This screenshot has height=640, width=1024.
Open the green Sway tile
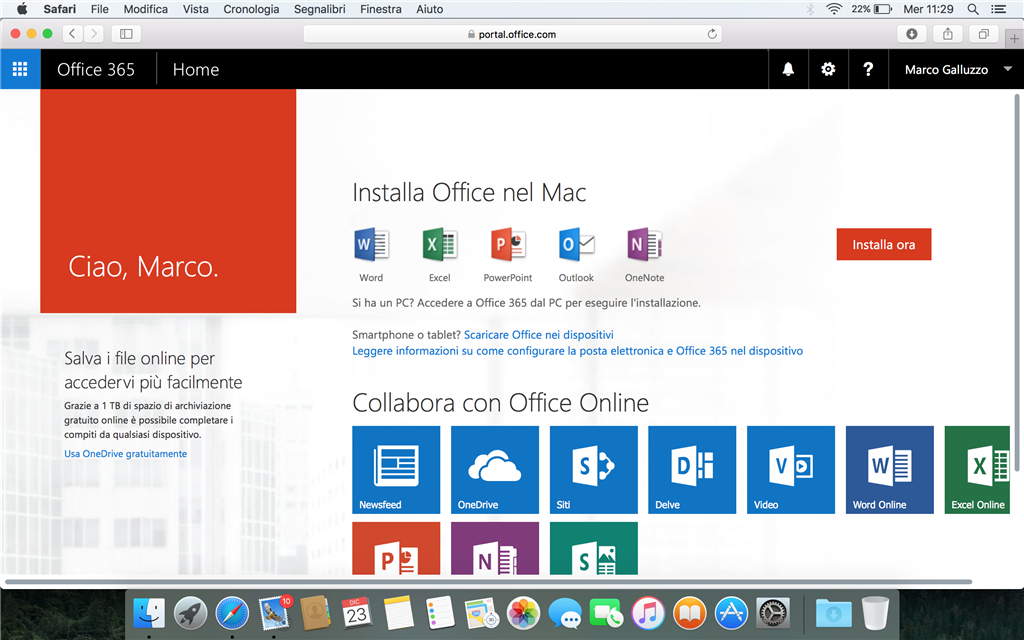pyautogui.click(x=594, y=549)
